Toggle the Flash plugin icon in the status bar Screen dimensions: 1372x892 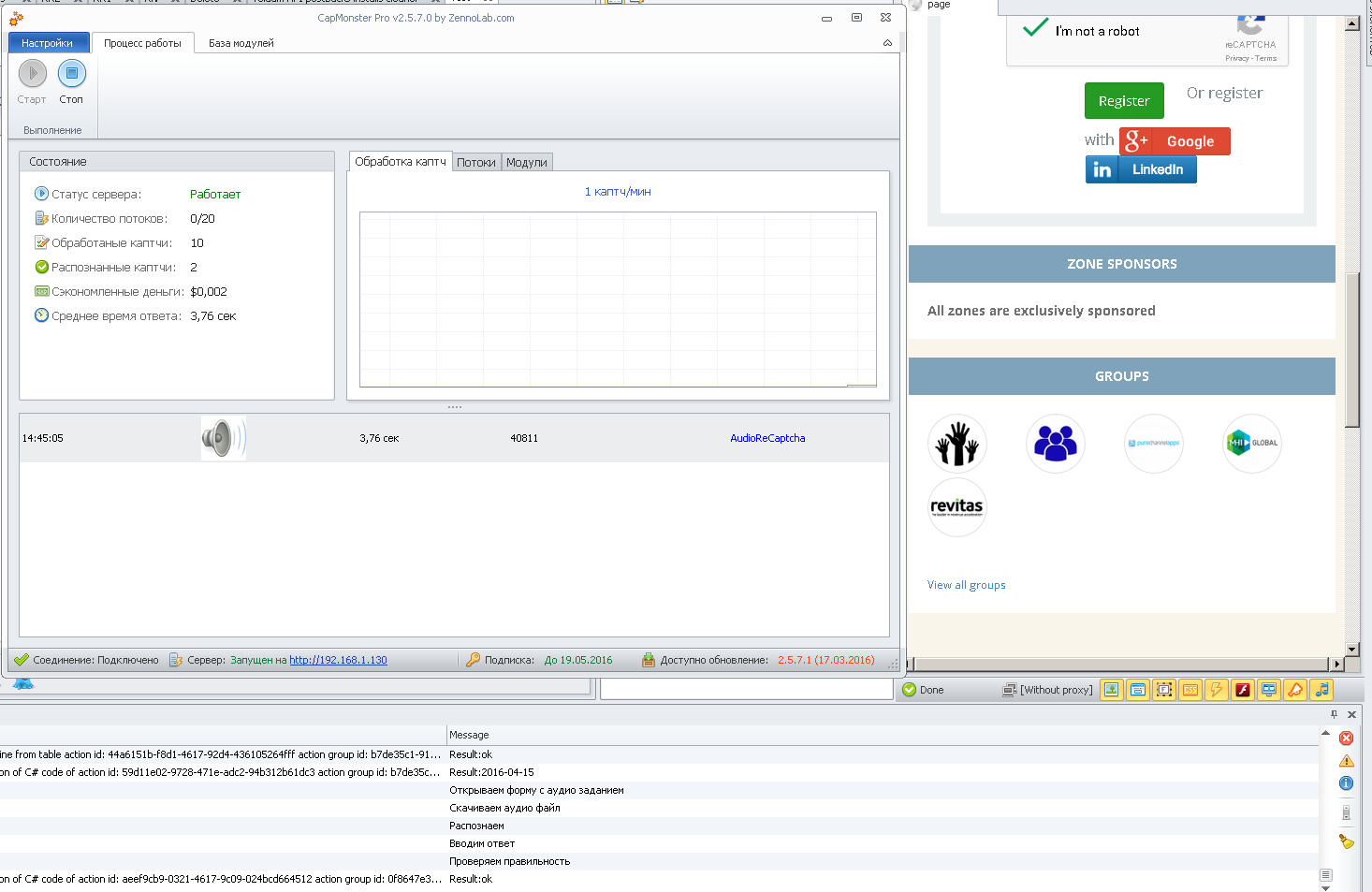pos(1242,690)
